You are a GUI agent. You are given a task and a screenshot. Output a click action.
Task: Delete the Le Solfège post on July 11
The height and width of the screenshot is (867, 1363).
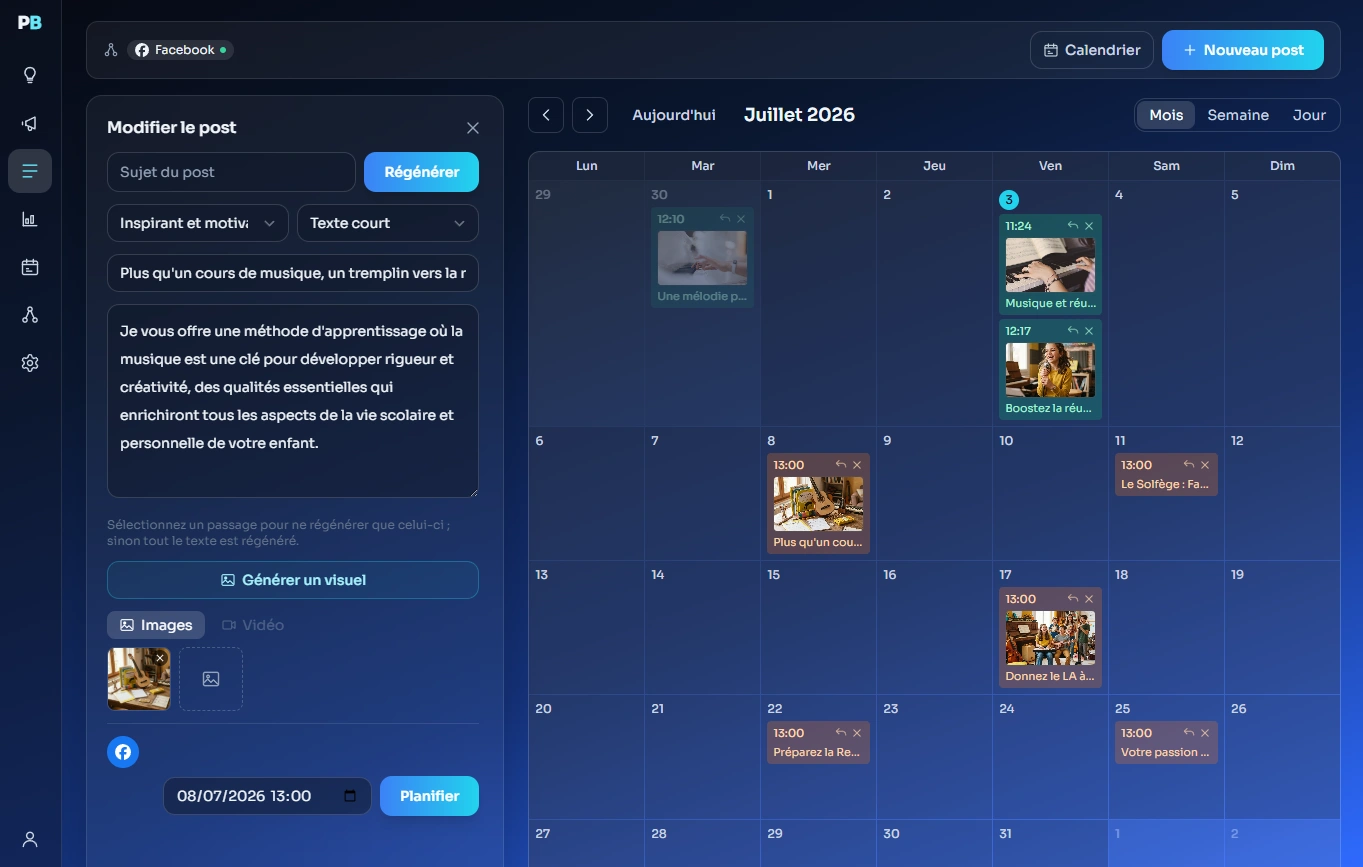1205,465
